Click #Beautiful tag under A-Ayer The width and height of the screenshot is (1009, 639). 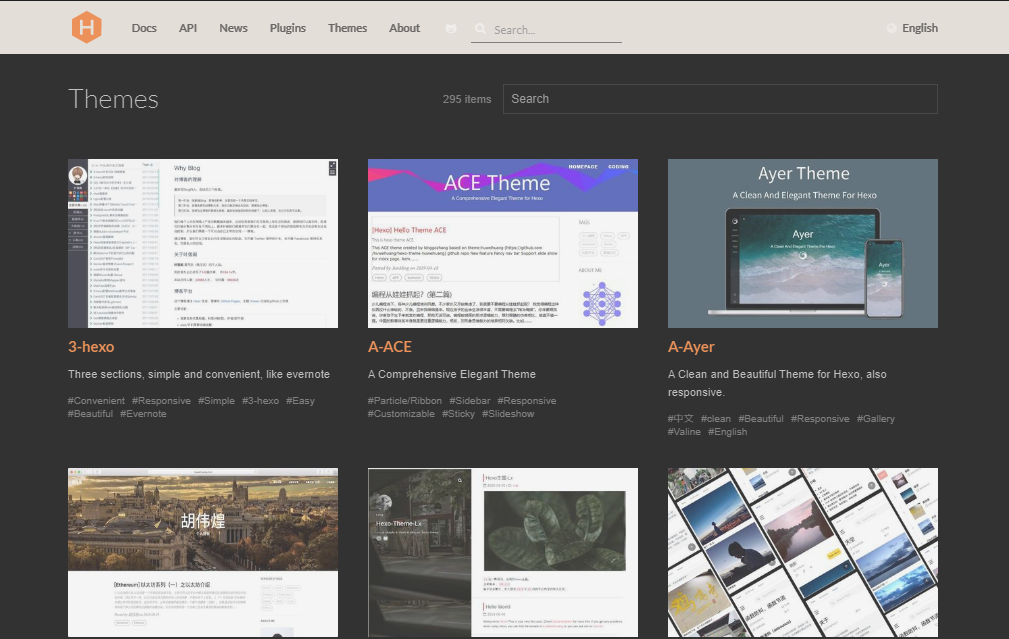click(761, 418)
